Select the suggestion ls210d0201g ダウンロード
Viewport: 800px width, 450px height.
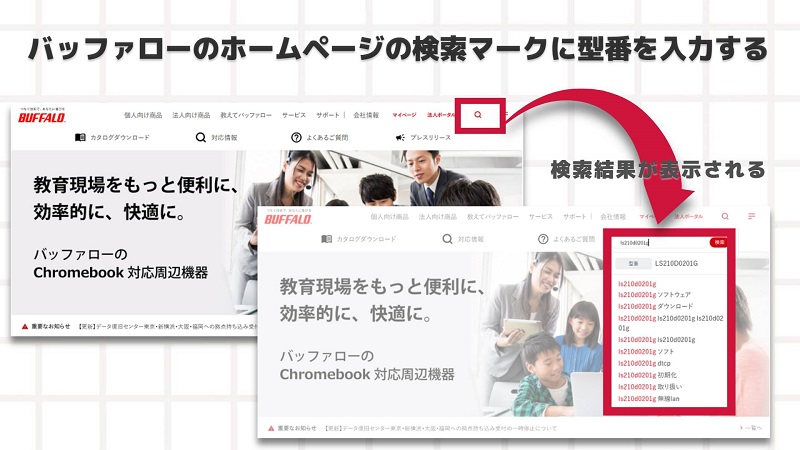(x=656, y=307)
